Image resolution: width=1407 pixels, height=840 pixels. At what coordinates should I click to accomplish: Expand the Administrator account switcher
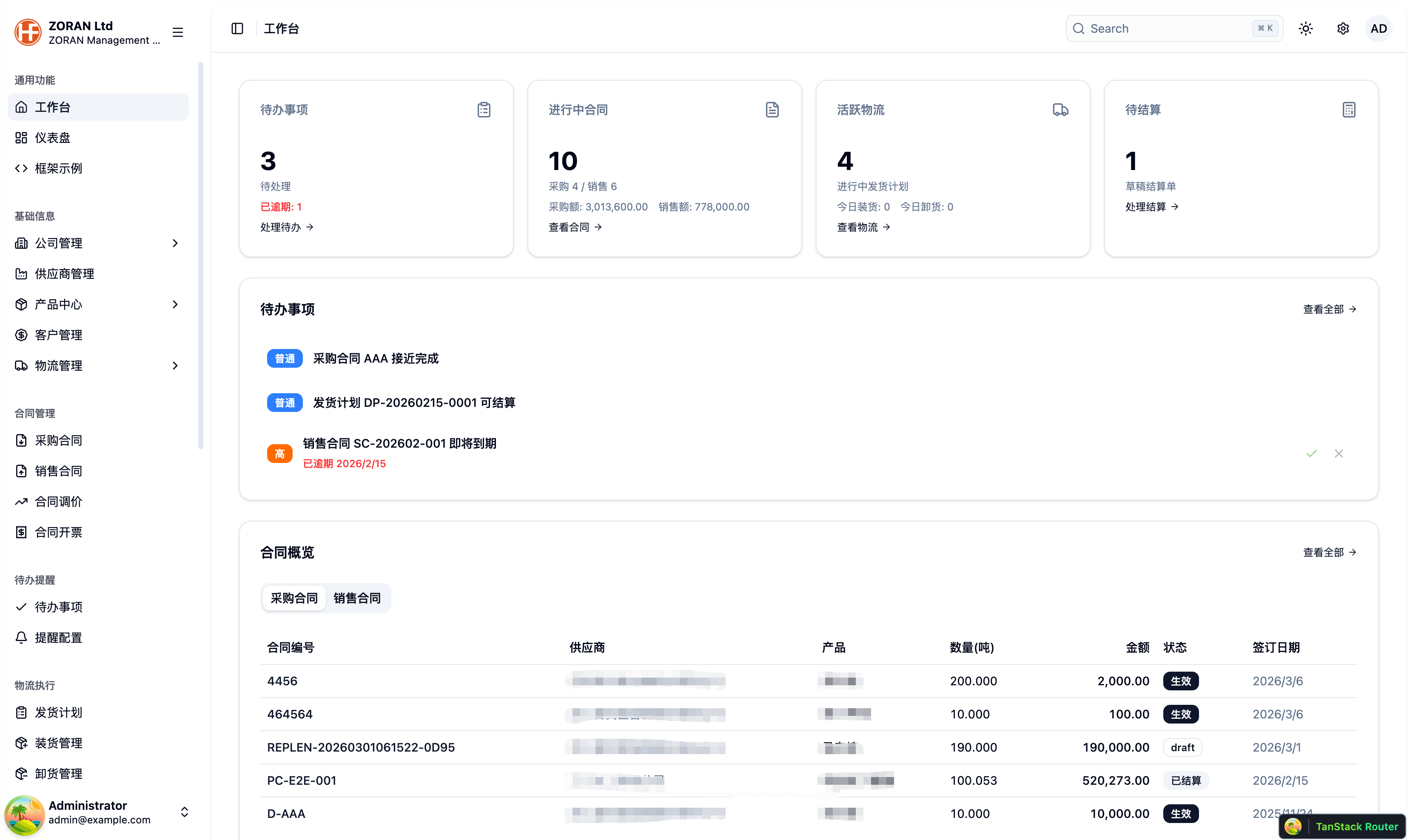pos(184,812)
